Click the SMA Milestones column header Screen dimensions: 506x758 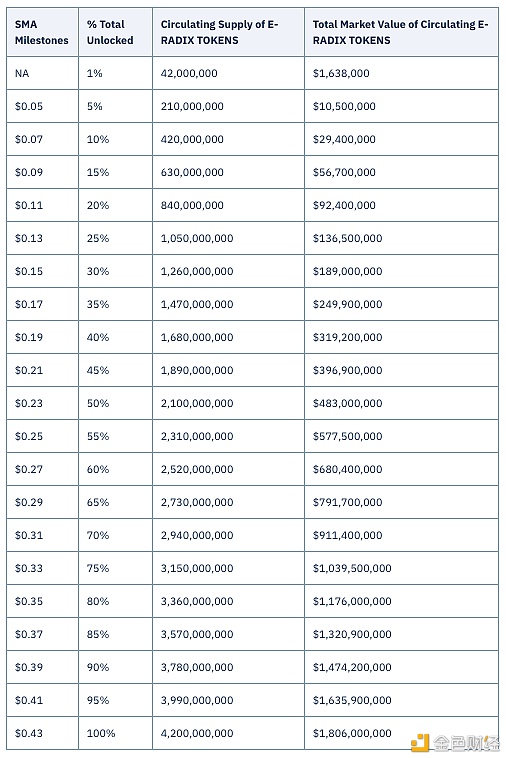click(x=42, y=32)
